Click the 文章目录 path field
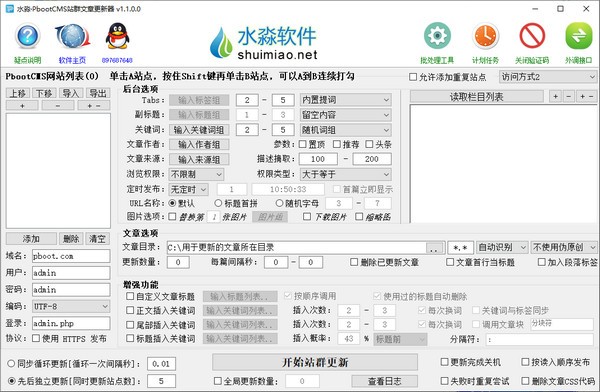This screenshot has height=392, width=600. coord(297,247)
